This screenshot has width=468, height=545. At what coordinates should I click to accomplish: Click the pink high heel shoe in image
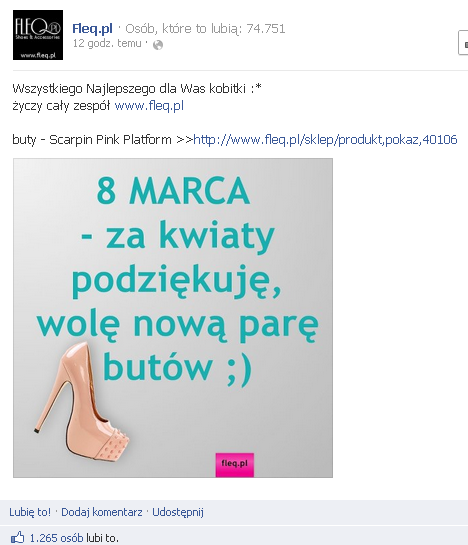click(81, 401)
